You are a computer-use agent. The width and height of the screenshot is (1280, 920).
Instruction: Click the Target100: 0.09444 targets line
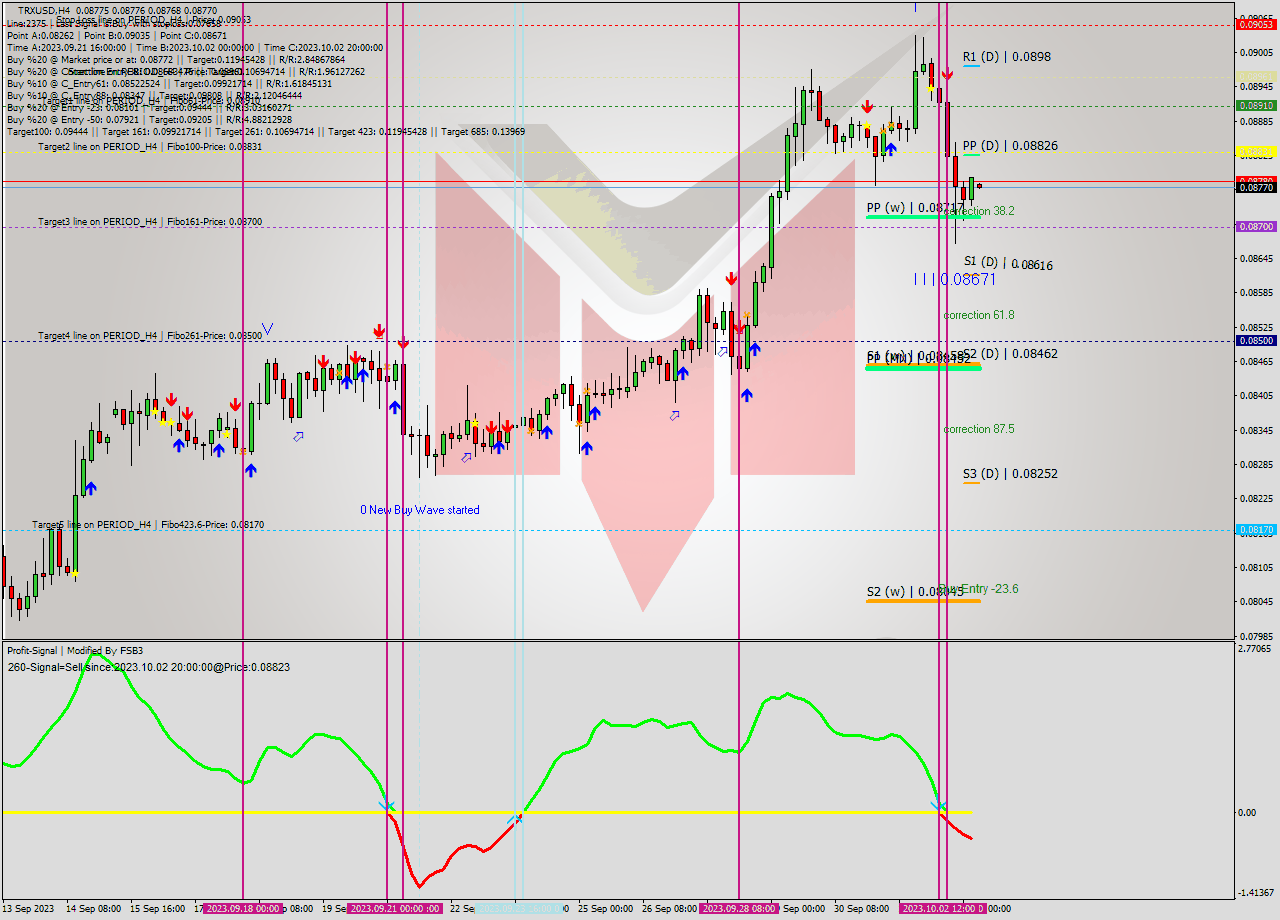265,131
